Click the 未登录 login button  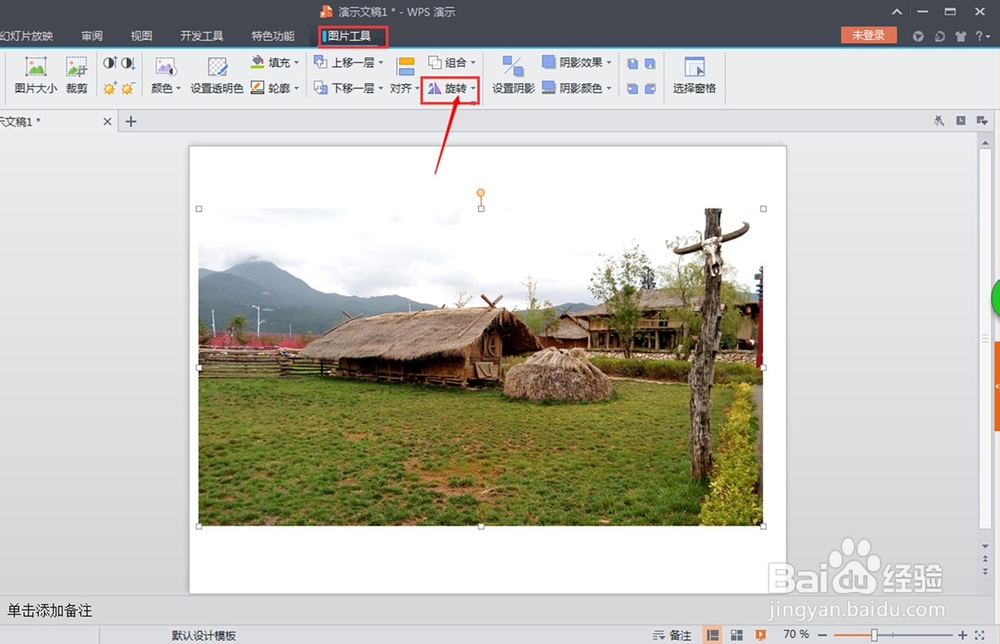coord(869,35)
